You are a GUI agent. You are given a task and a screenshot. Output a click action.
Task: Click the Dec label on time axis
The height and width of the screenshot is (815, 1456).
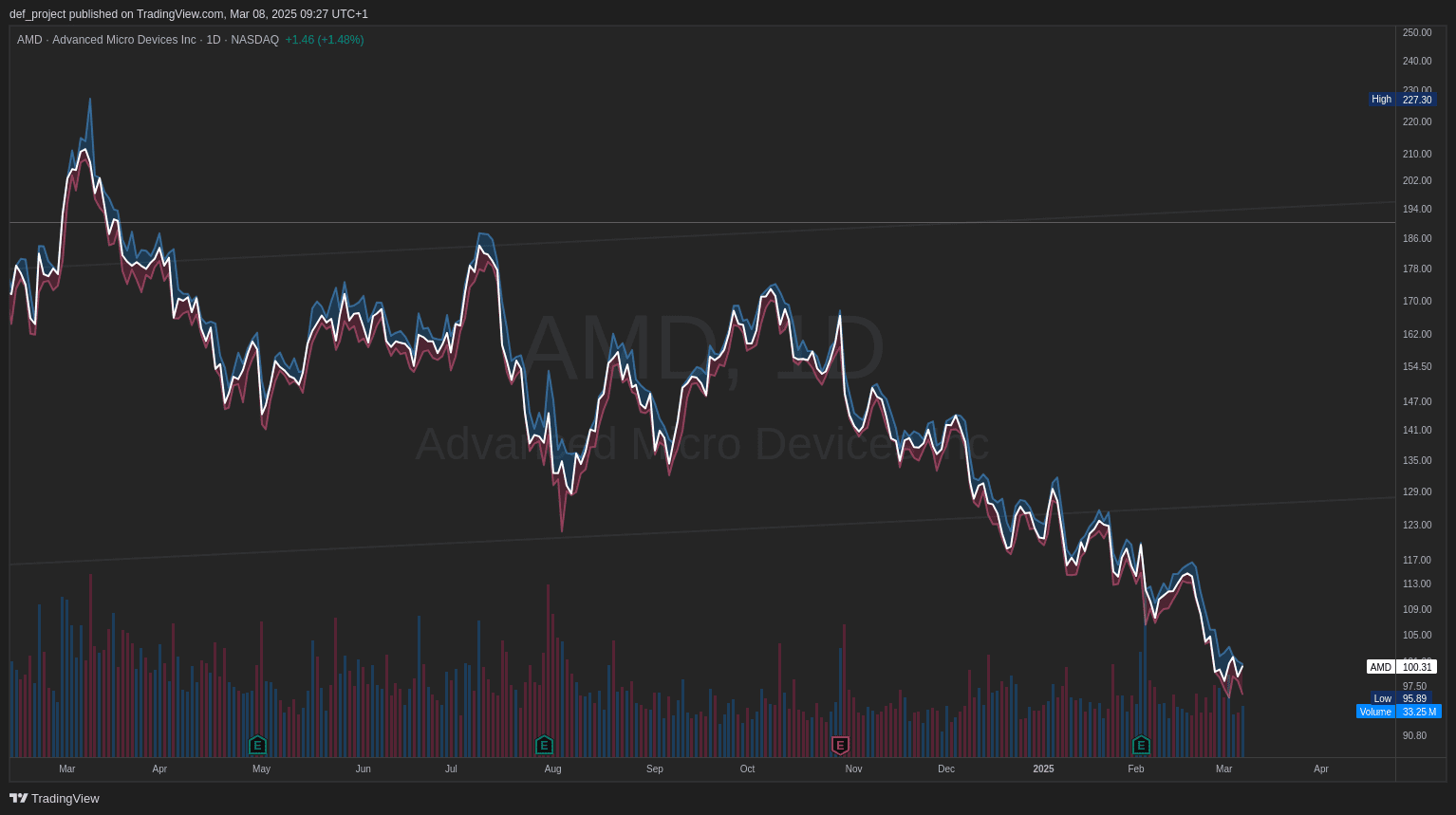point(946,769)
